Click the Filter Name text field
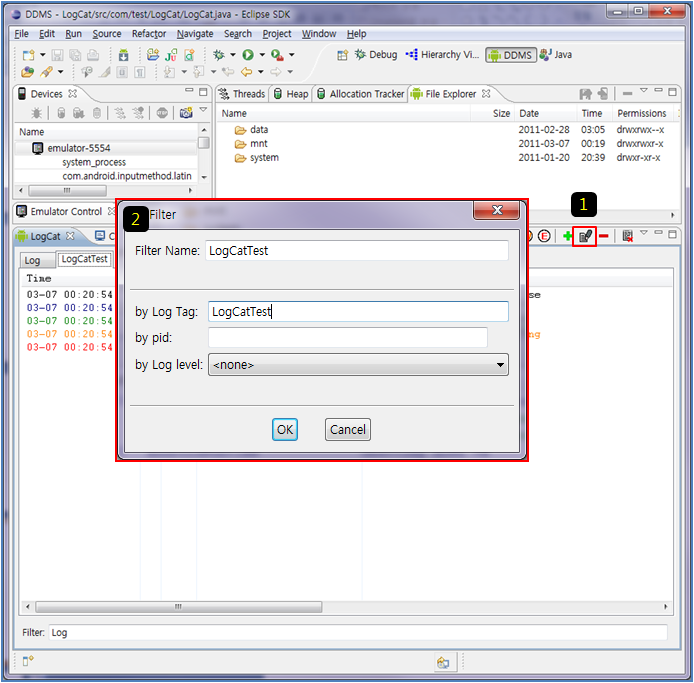This screenshot has width=694, height=683. (357, 251)
